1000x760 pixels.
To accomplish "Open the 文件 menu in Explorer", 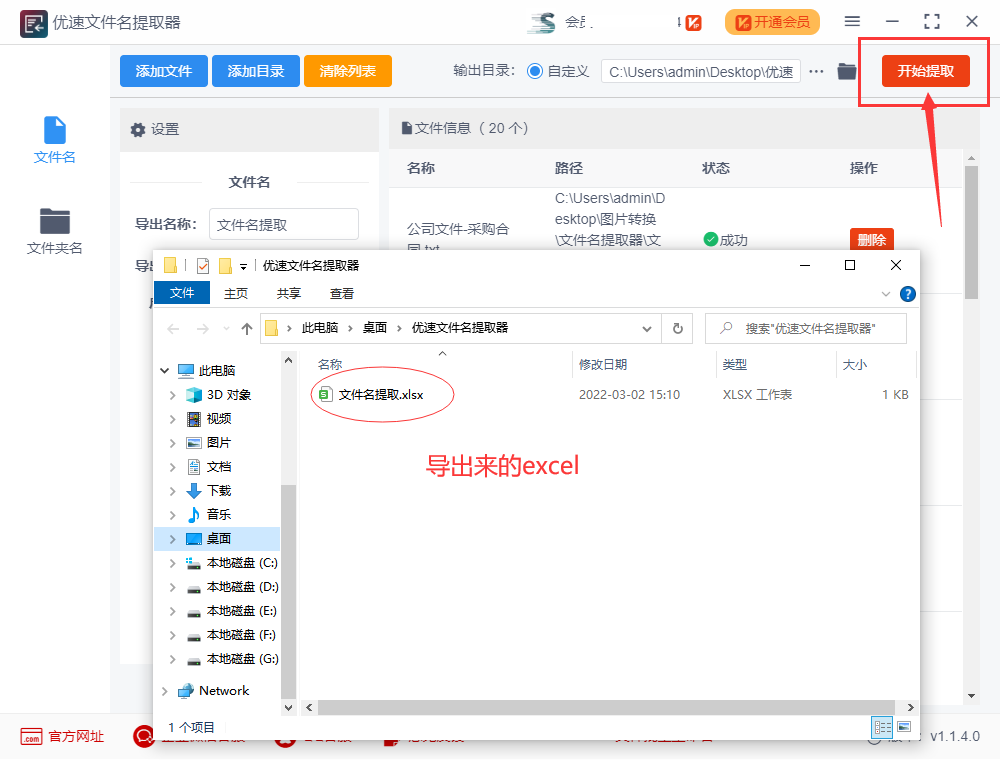I will [182, 292].
